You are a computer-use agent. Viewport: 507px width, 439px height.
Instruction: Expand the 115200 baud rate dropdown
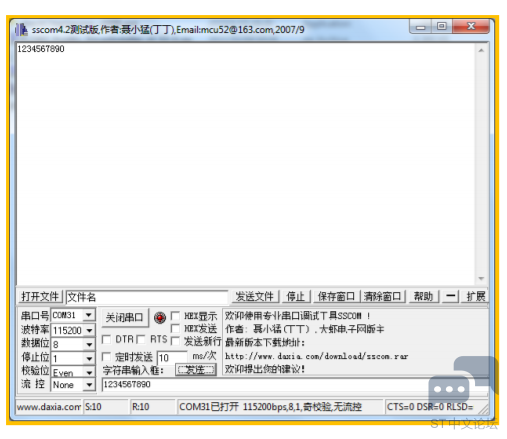click(x=89, y=330)
